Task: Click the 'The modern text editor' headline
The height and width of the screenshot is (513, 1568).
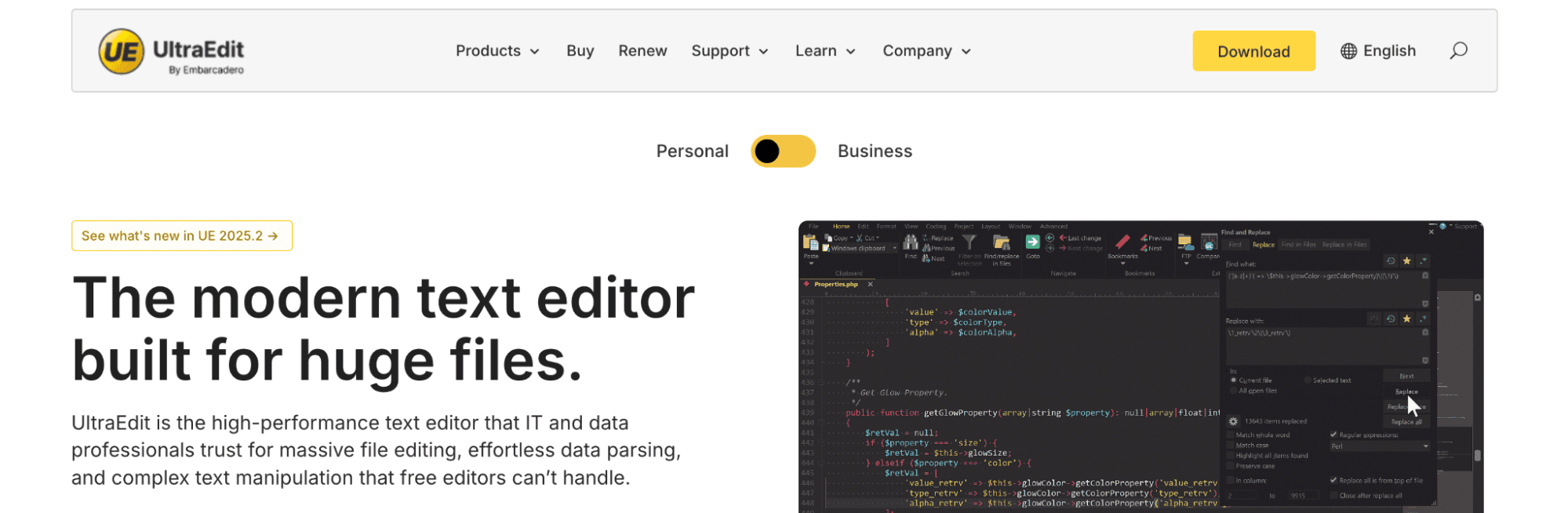Action: pyautogui.click(x=384, y=329)
